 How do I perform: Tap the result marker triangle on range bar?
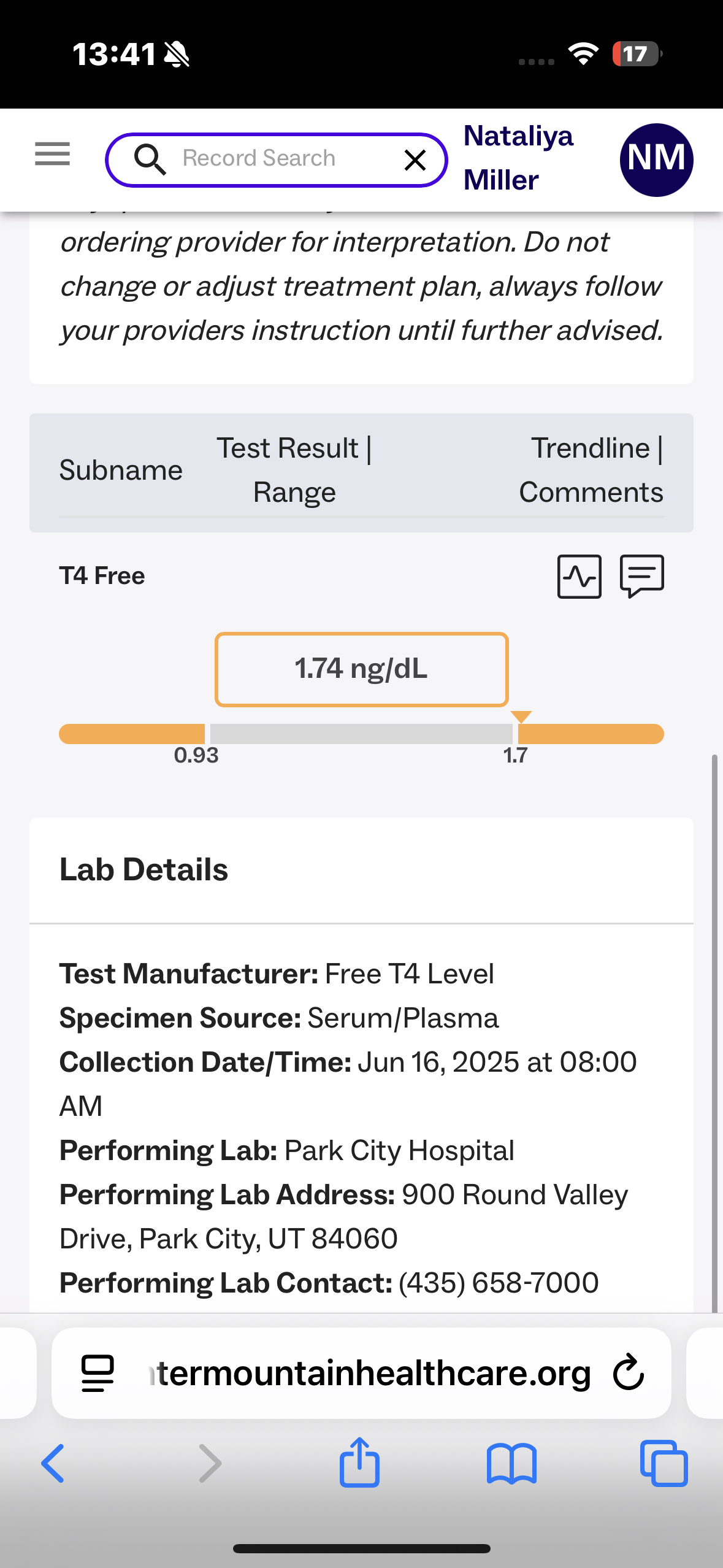521,717
